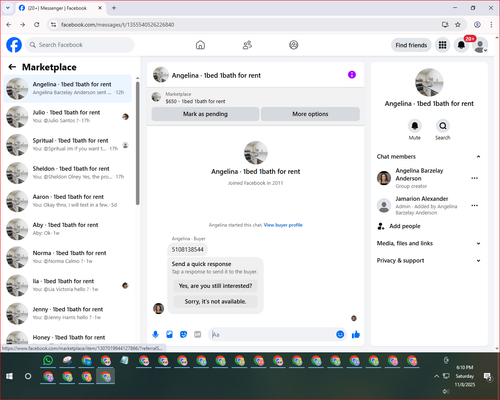The width and height of the screenshot is (500, 400).
Task: Attach a photo with the image icon
Action: tap(169, 334)
